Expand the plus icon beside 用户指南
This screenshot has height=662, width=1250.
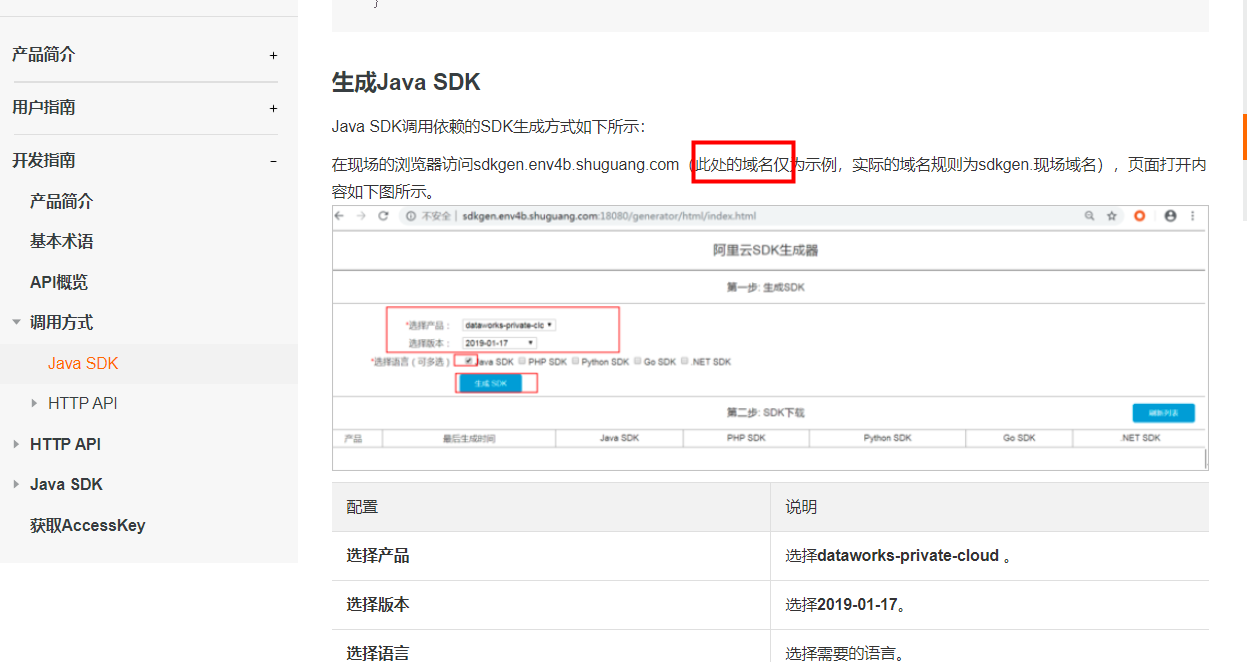(x=273, y=108)
